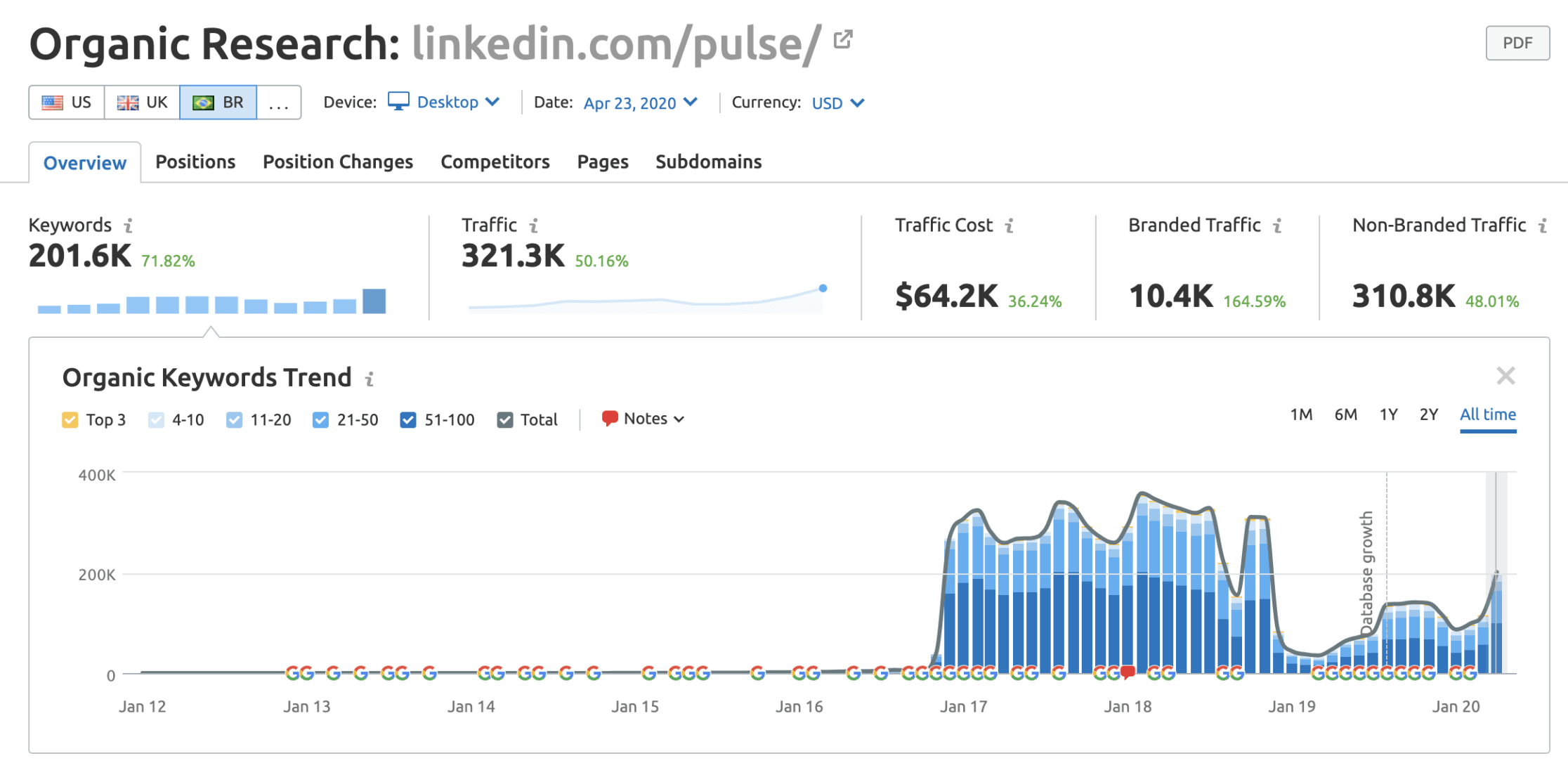Image resolution: width=1568 pixels, height=770 pixels.
Task: Switch to the Position Changes tab
Action: (338, 162)
